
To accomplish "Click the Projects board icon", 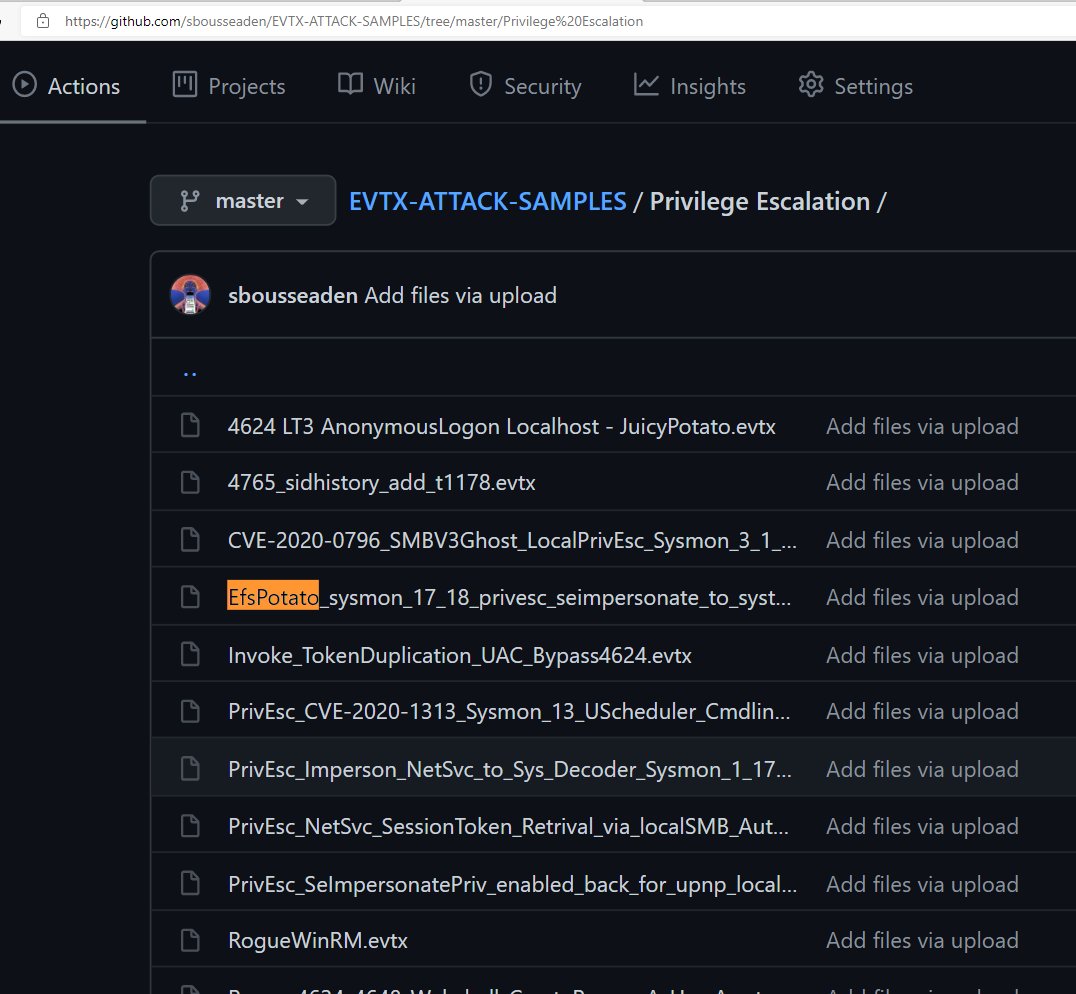I will (185, 84).
